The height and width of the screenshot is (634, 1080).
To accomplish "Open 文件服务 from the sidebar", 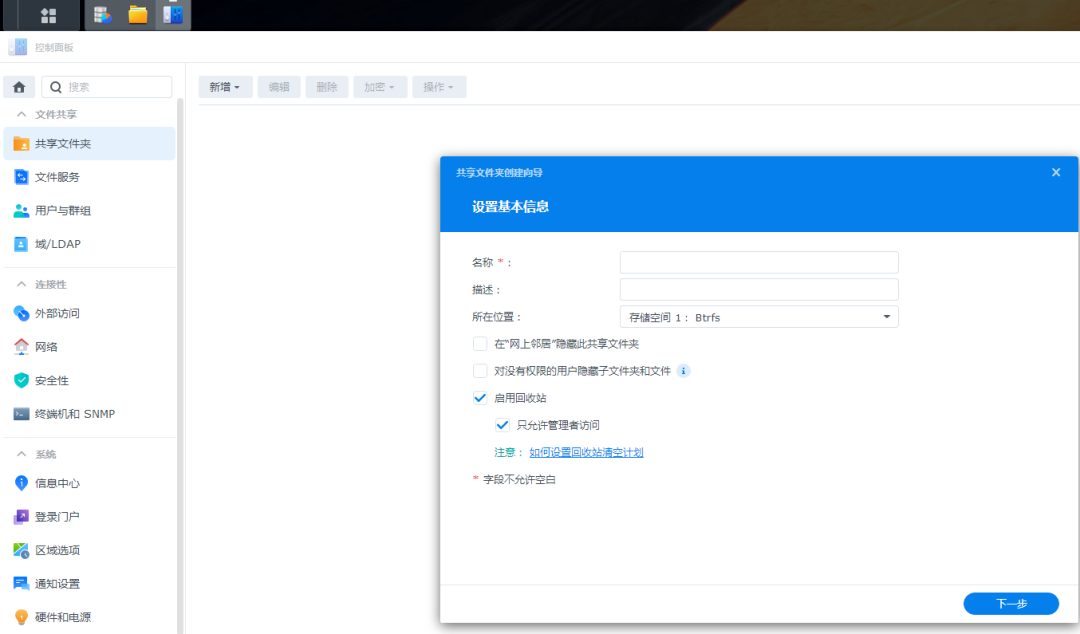I will [x=57, y=177].
